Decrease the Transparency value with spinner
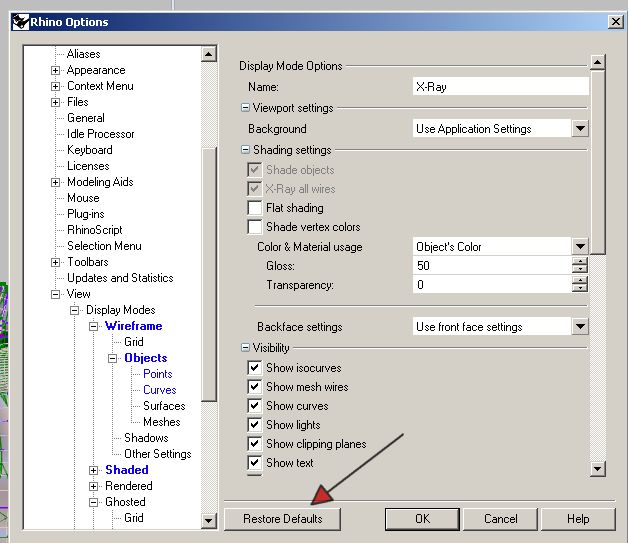Screen dimensions: 628x543 click(x=580, y=288)
